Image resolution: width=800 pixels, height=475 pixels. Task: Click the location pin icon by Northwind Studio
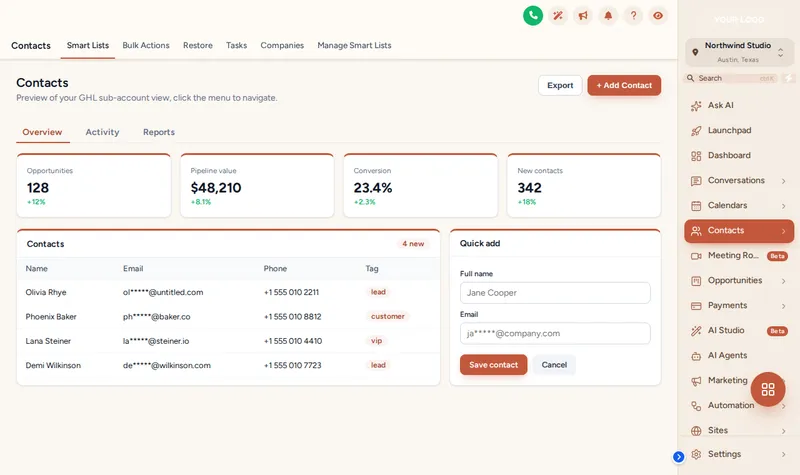tap(695, 52)
